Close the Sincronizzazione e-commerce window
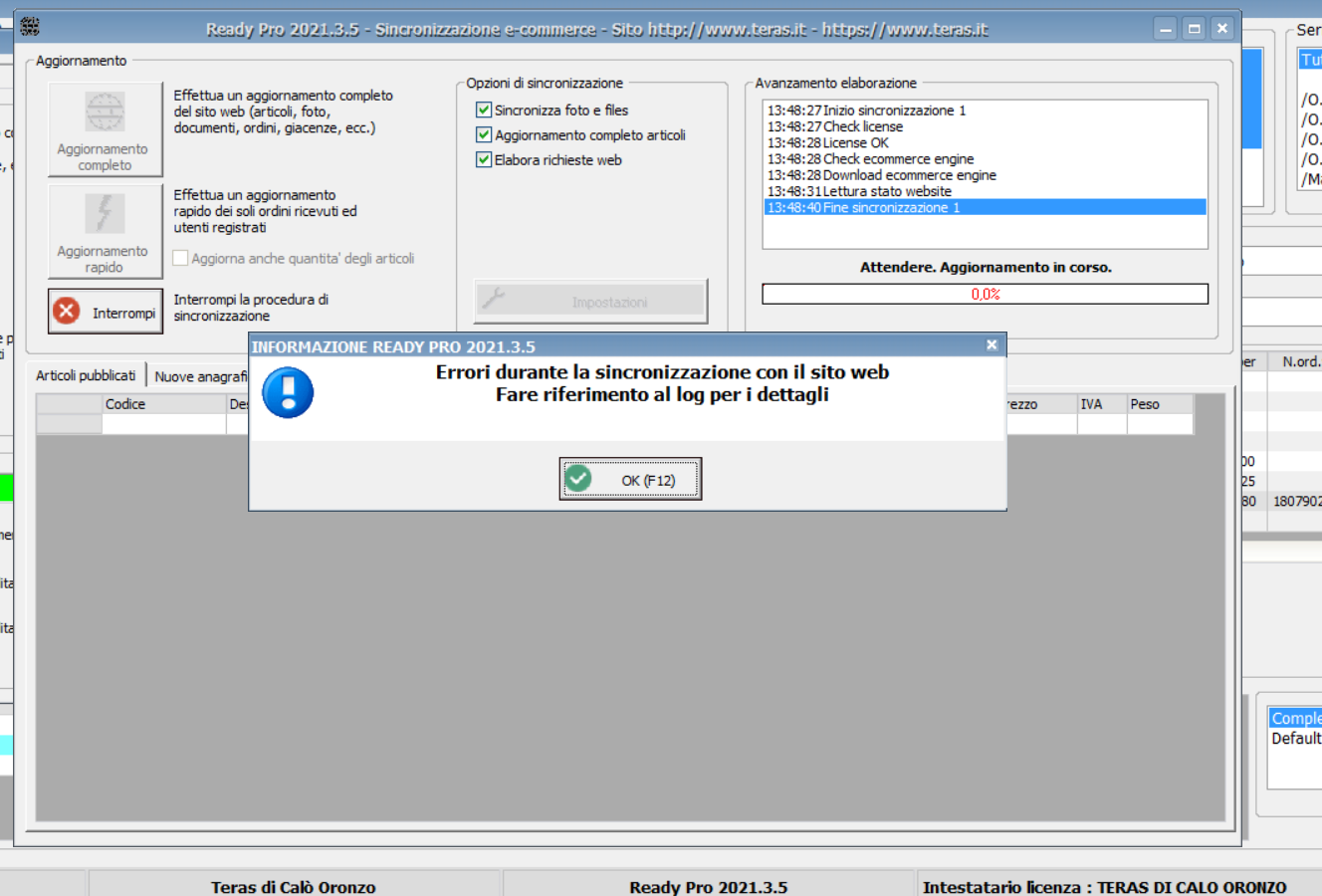1322x896 pixels. click(1222, 28)
